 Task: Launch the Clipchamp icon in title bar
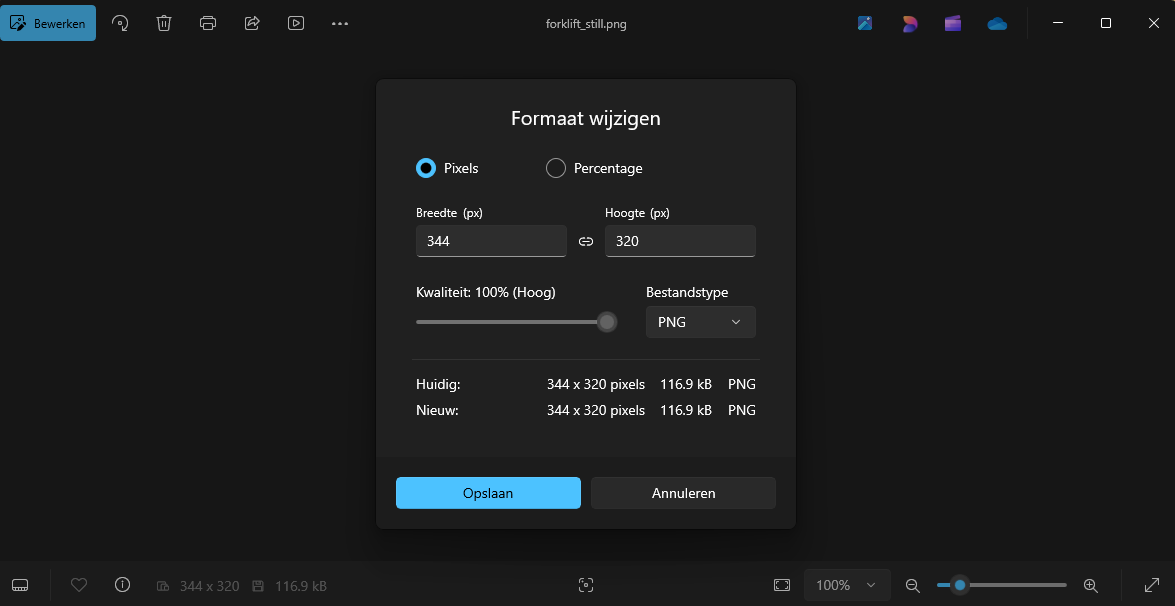click(x=952, y=23)
